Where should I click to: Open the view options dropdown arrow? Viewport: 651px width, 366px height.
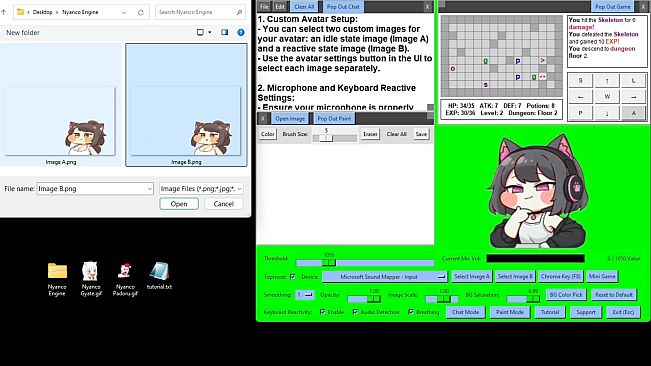point(210,32)
